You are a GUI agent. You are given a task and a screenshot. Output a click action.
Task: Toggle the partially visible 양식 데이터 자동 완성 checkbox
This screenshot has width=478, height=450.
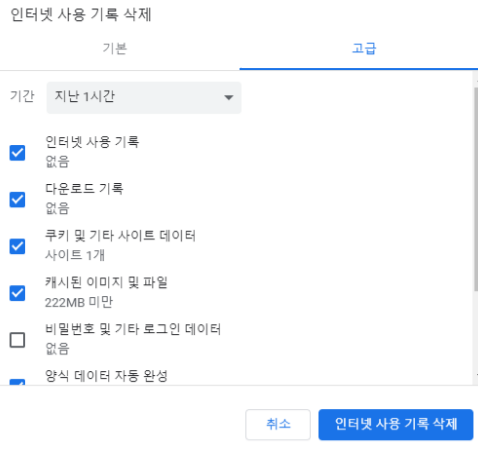(17, 382)
